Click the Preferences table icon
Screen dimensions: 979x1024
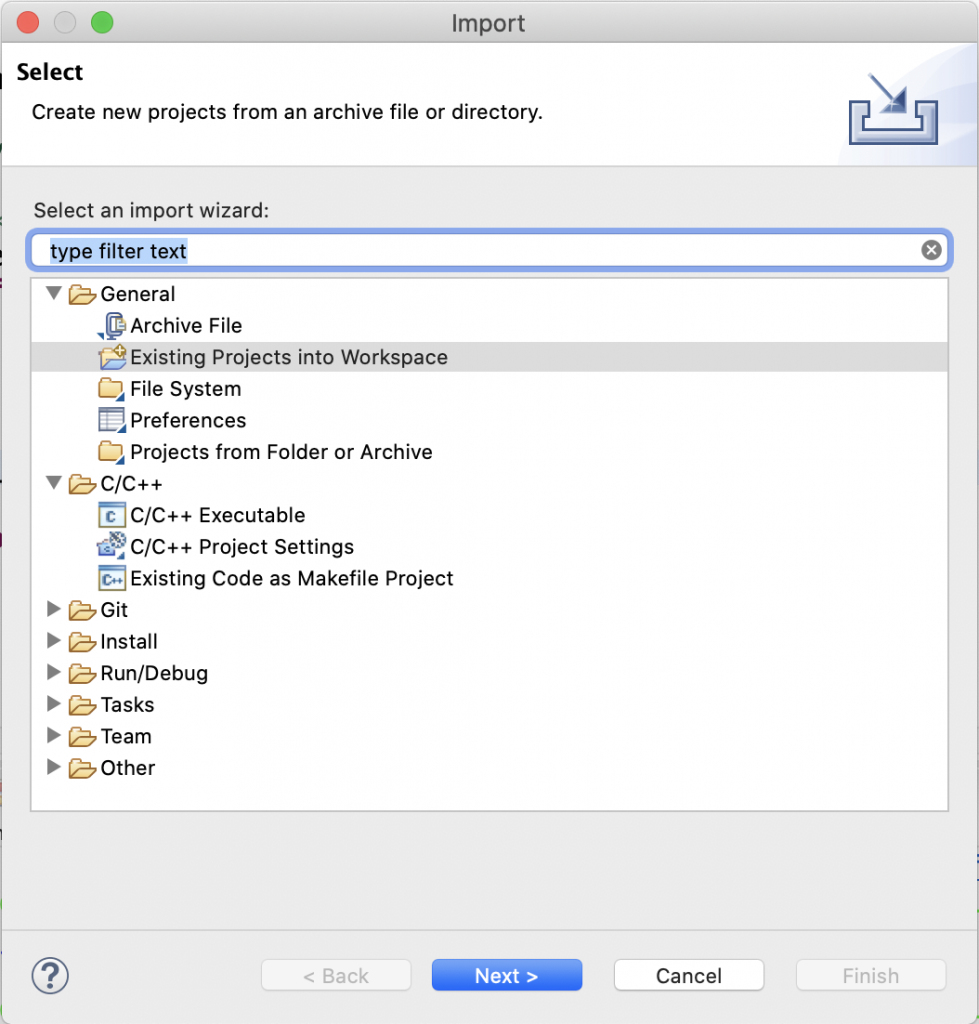click(111, 420)
